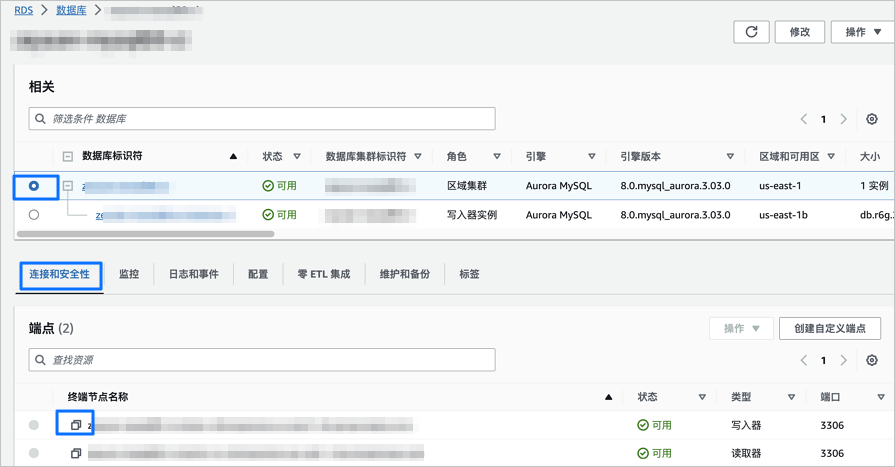Click 创建自定义端点 button
The height and width of the screenshot is (467, 895).
[x=830, y=328]
